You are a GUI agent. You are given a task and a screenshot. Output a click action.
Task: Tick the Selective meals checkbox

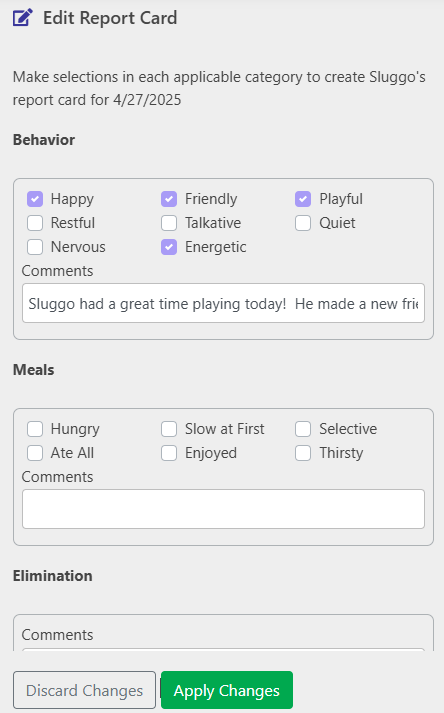click(x=303, y=429)
